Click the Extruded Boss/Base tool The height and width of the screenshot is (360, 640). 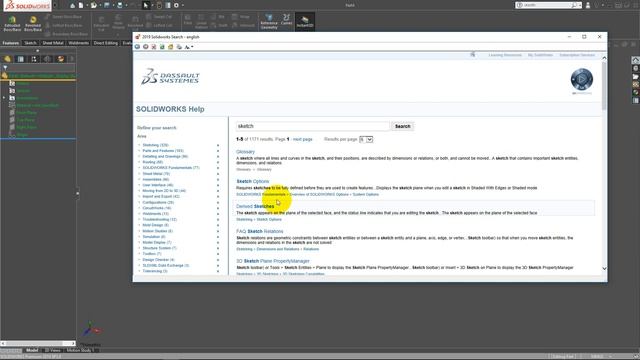pos(12,24)
